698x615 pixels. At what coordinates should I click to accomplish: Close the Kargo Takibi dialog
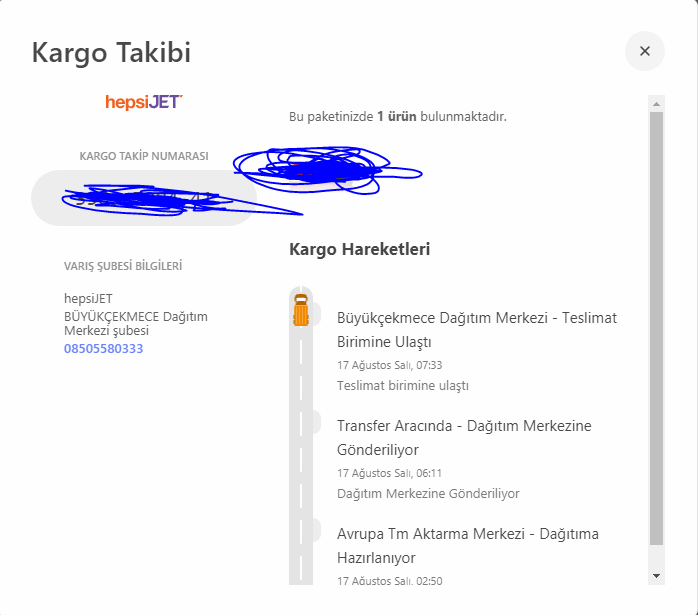click(x=644, y=51)
